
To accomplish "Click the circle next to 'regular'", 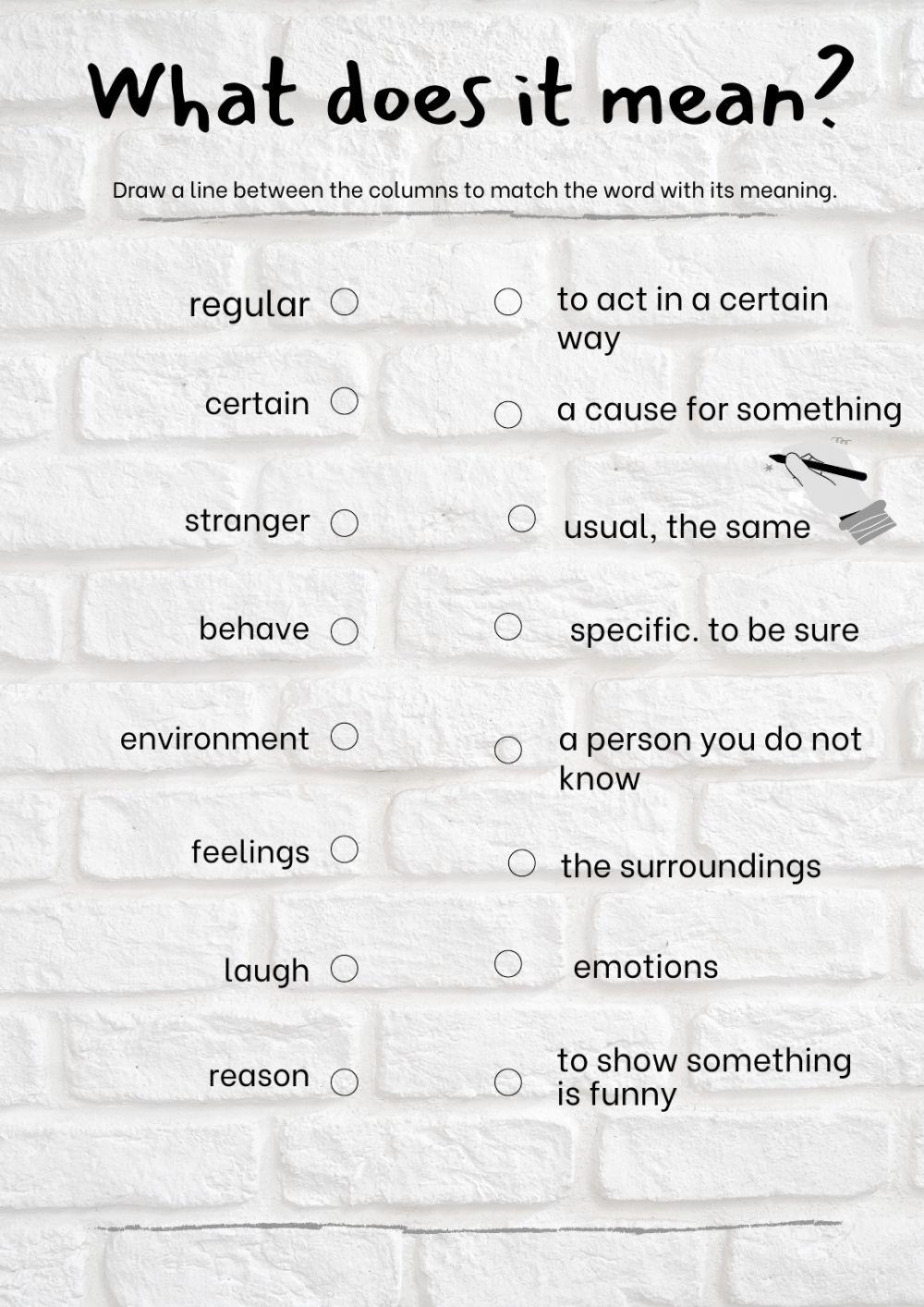I will tap(345, 302).
